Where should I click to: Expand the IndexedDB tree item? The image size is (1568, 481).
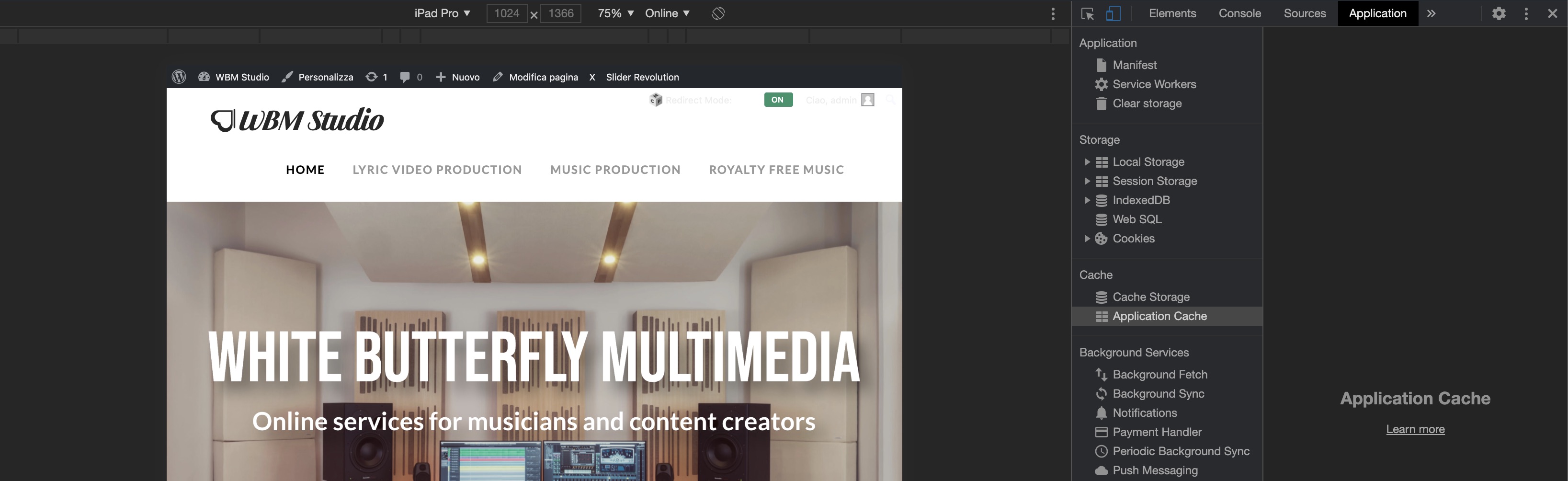point(1087,200)
